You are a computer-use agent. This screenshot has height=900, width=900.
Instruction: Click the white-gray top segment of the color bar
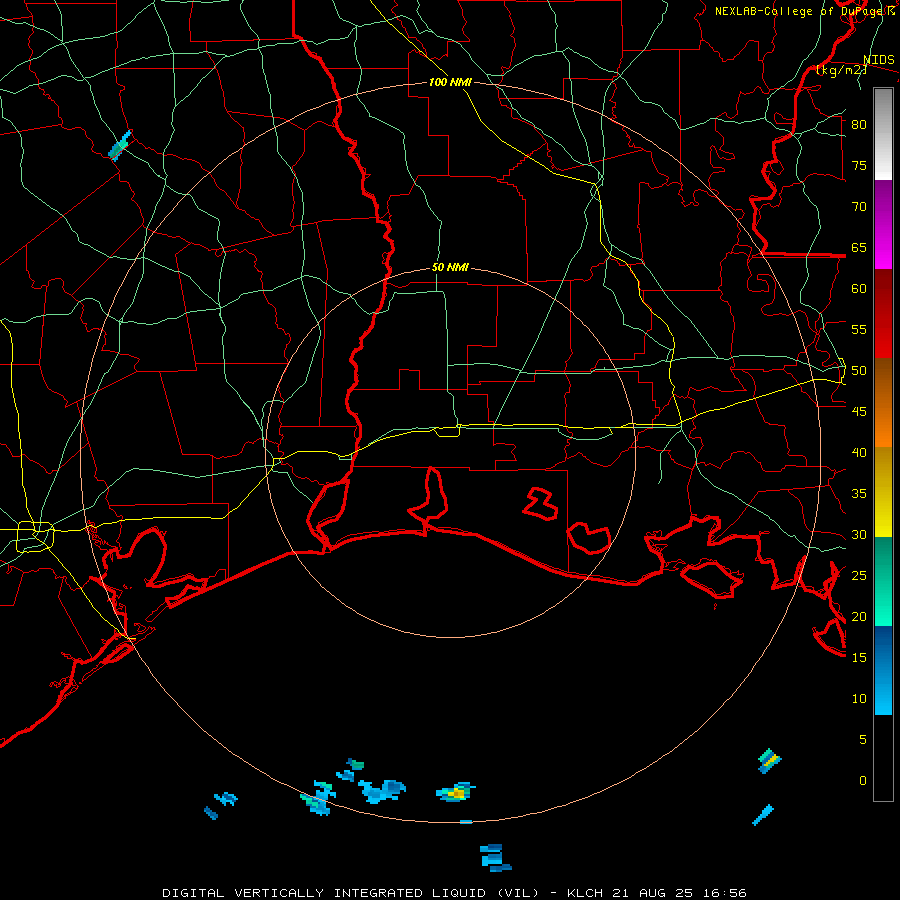tap(883, 134)
